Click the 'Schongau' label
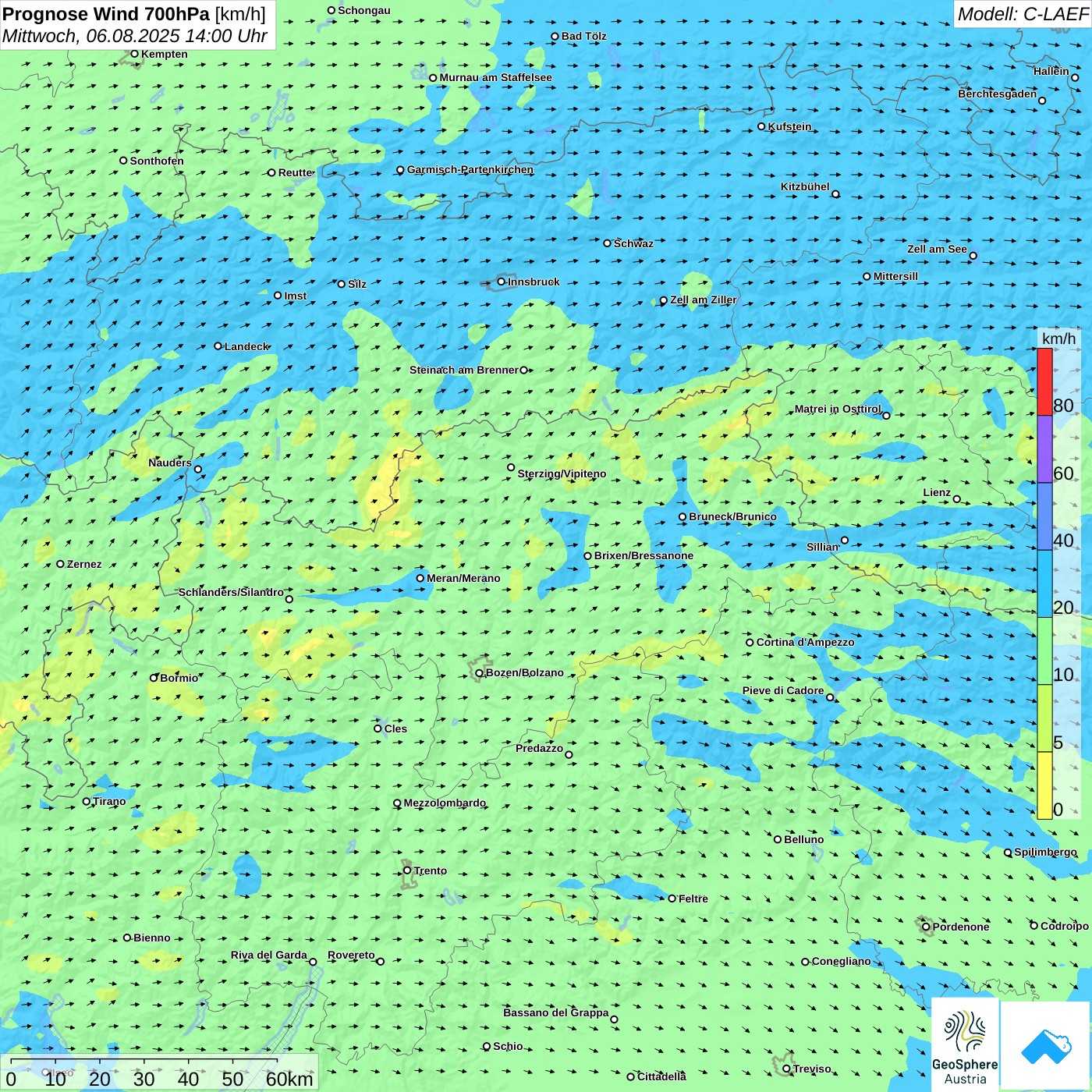Image resolution: width=1092 pixels, height=1092 pixels. click(x=363, y=10)
